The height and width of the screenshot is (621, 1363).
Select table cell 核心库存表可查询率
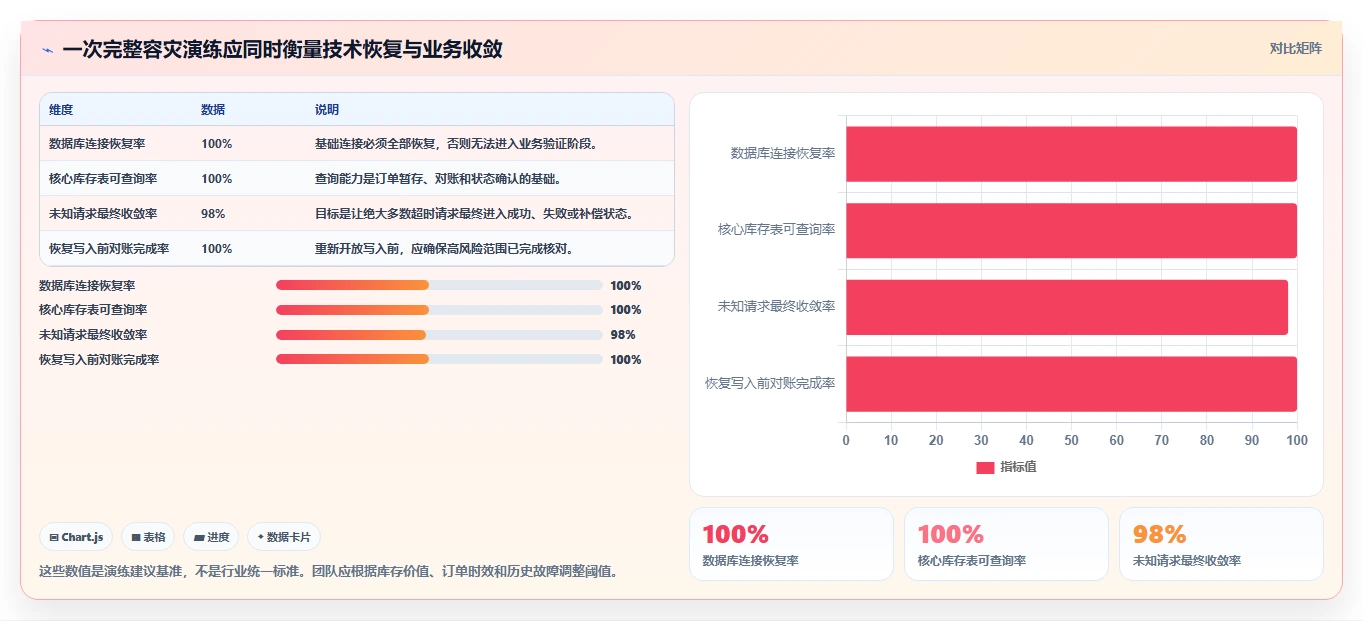pyautogui.click(x=103, y=178)
